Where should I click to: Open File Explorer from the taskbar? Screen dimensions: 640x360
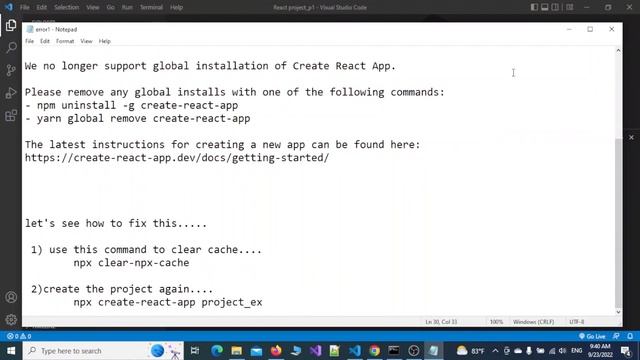pos(237,351)
